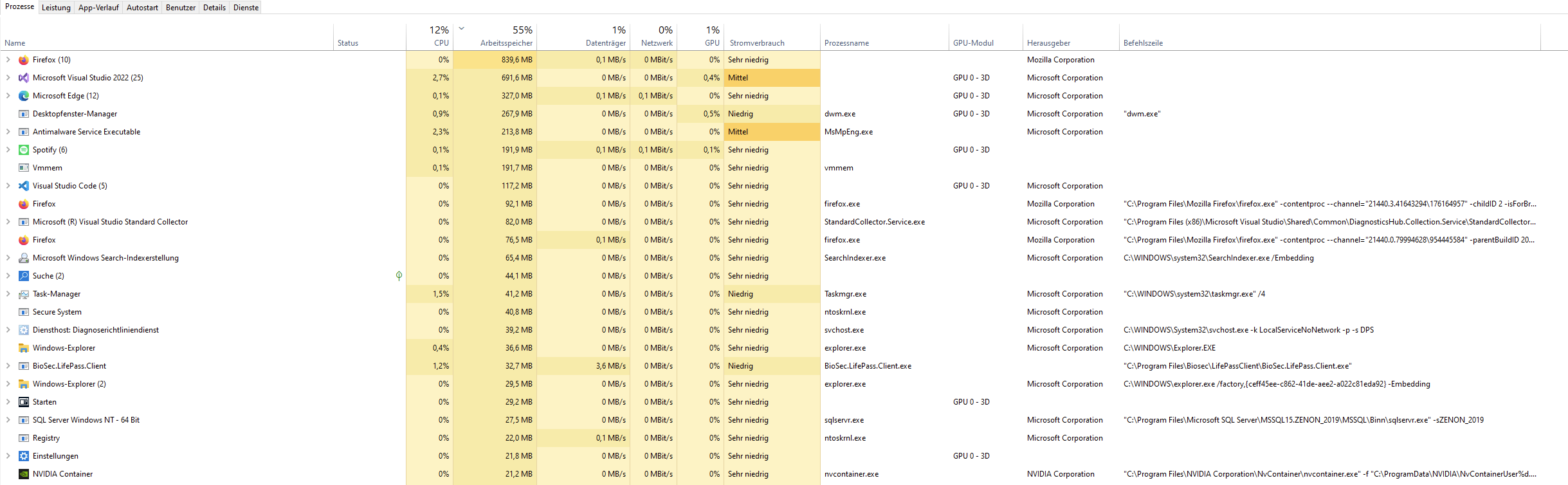
Task: Click the Microsoft Visual Studio 2022 icon
Action: (24, 78)
